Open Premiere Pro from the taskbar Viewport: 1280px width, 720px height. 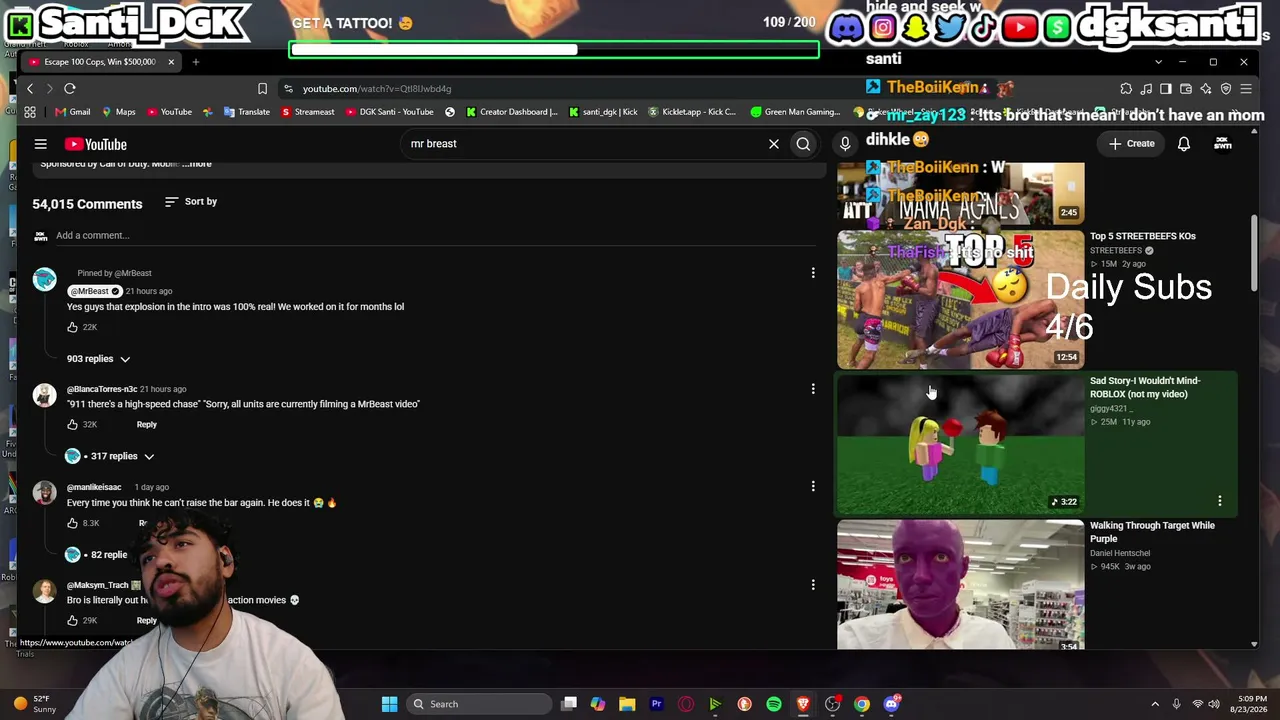point(656,704)
